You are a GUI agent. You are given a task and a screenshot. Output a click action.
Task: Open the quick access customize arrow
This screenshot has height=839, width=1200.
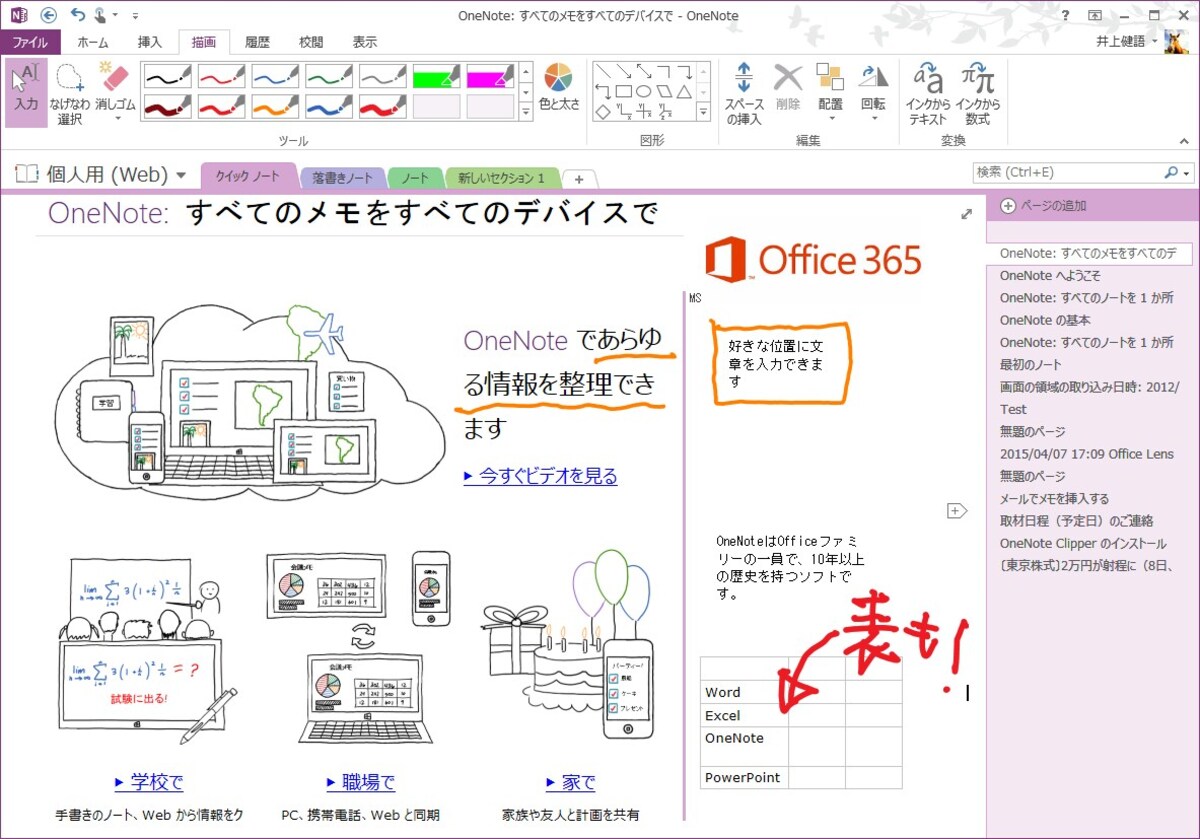(135, 16)
